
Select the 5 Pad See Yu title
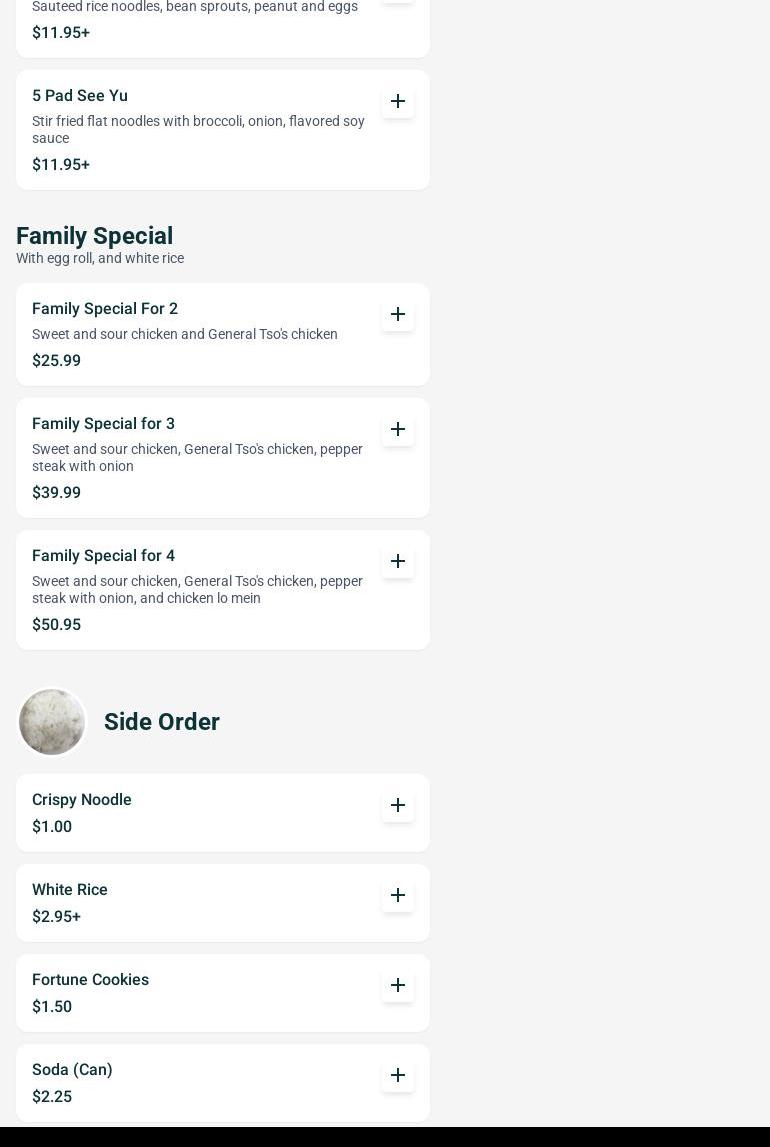coord(80,96)
